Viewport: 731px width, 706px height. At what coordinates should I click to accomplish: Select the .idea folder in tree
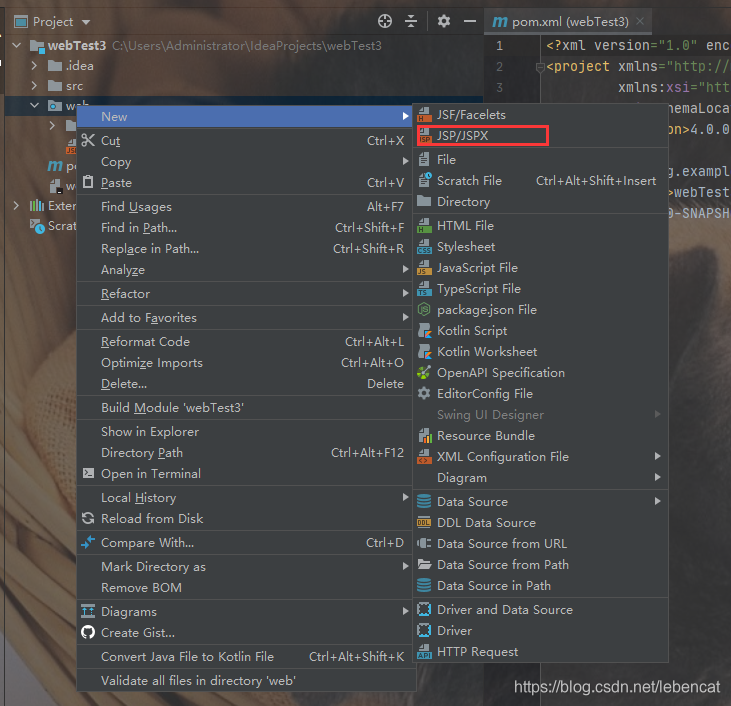(x=70, y=66)
